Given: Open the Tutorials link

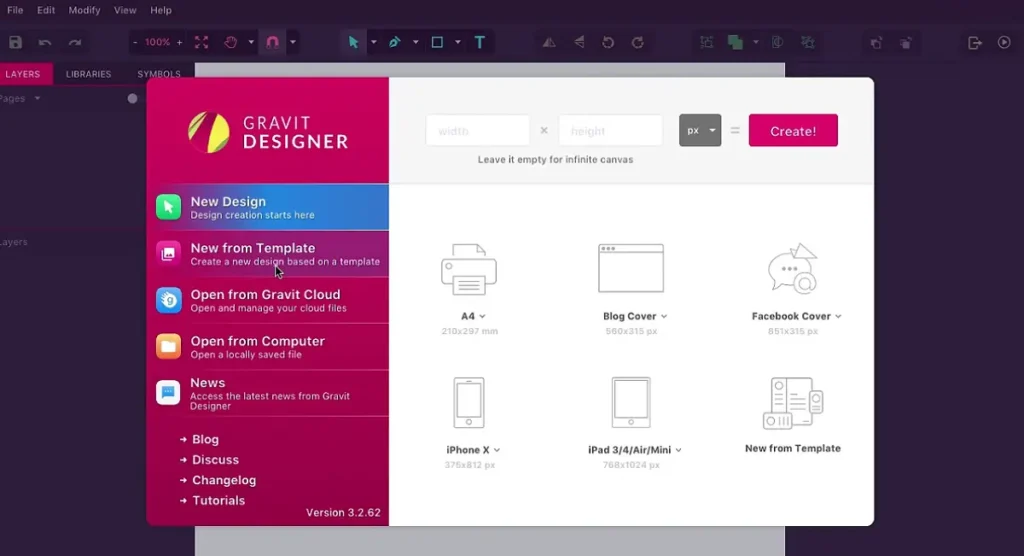Looking at the screenshot, I should click(218, 500).
